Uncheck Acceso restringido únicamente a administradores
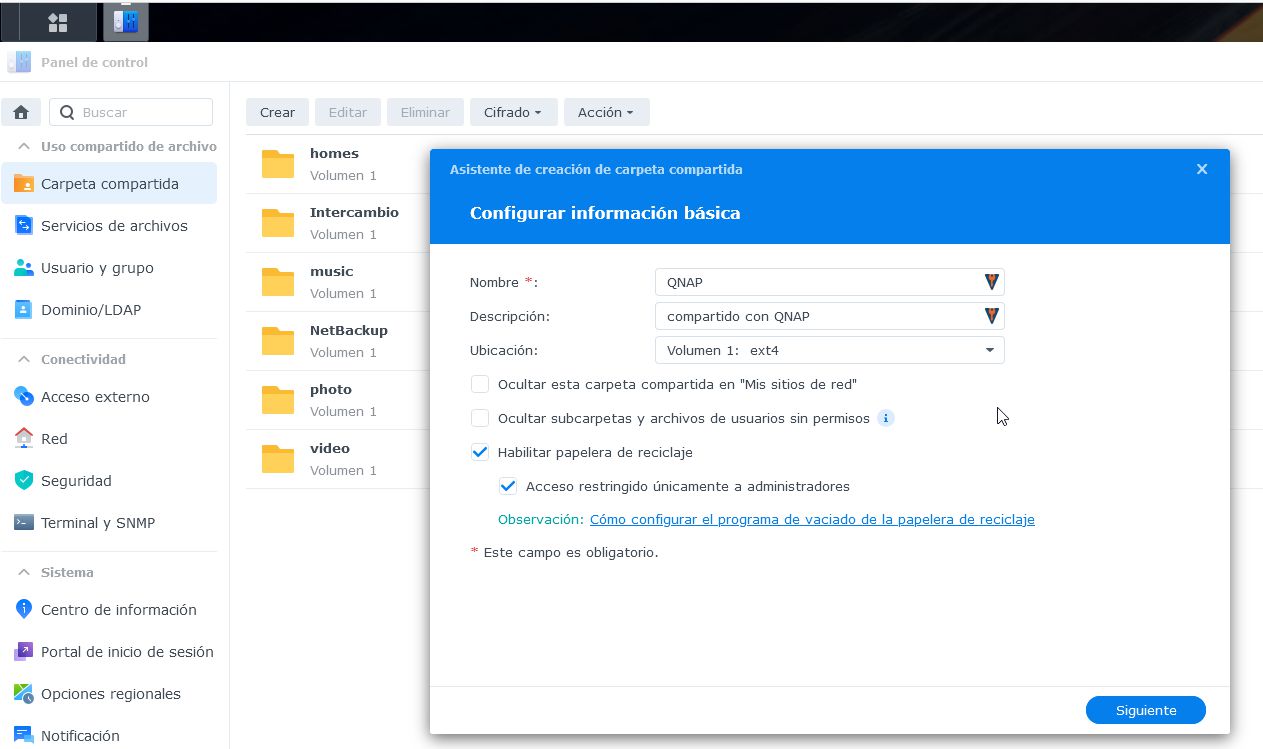 508,486
